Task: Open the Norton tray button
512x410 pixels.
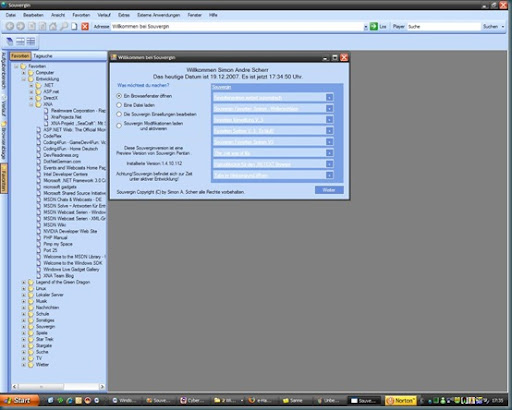Action: (401, 400)
